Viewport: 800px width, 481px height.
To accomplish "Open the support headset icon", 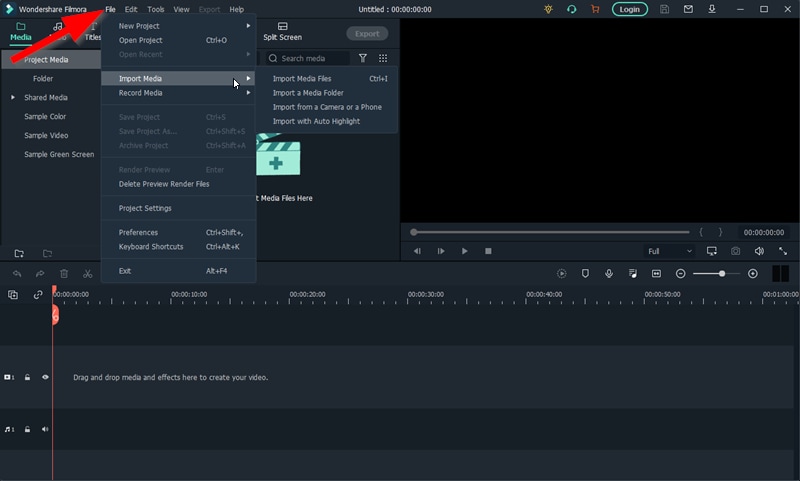I will [x=571, y=9].
